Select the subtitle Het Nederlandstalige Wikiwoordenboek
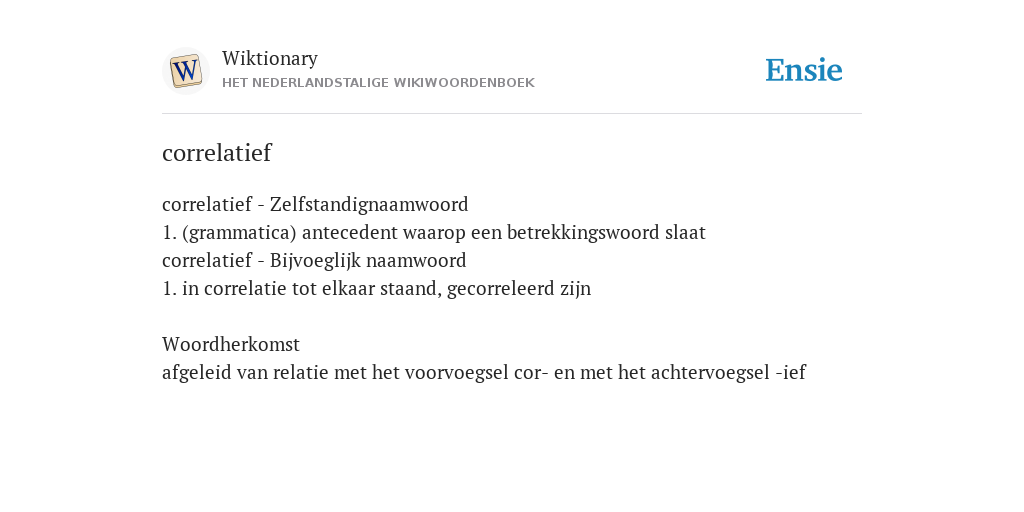Screen dimensions: 1024x512 click(378, 83)
